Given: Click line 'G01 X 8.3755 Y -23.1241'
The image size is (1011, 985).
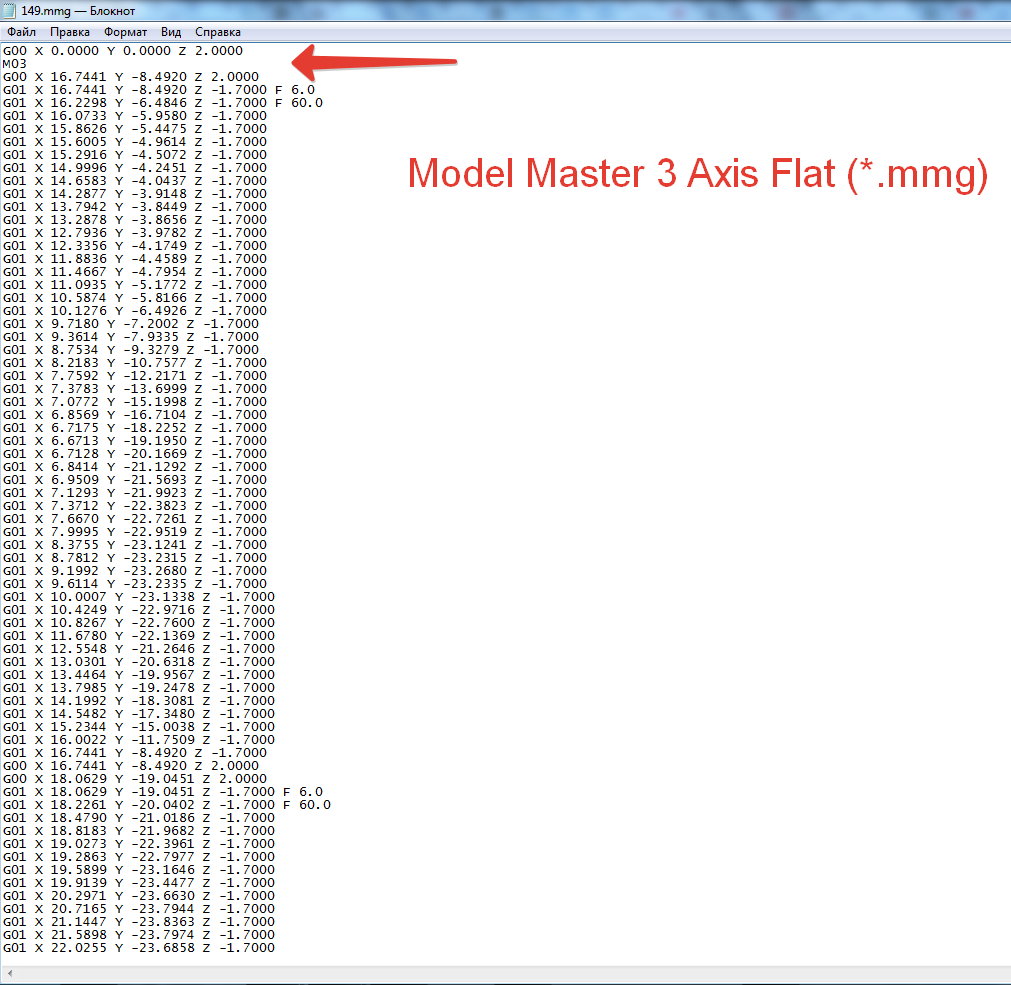Looking at the screenshot, I should point(135,545).
